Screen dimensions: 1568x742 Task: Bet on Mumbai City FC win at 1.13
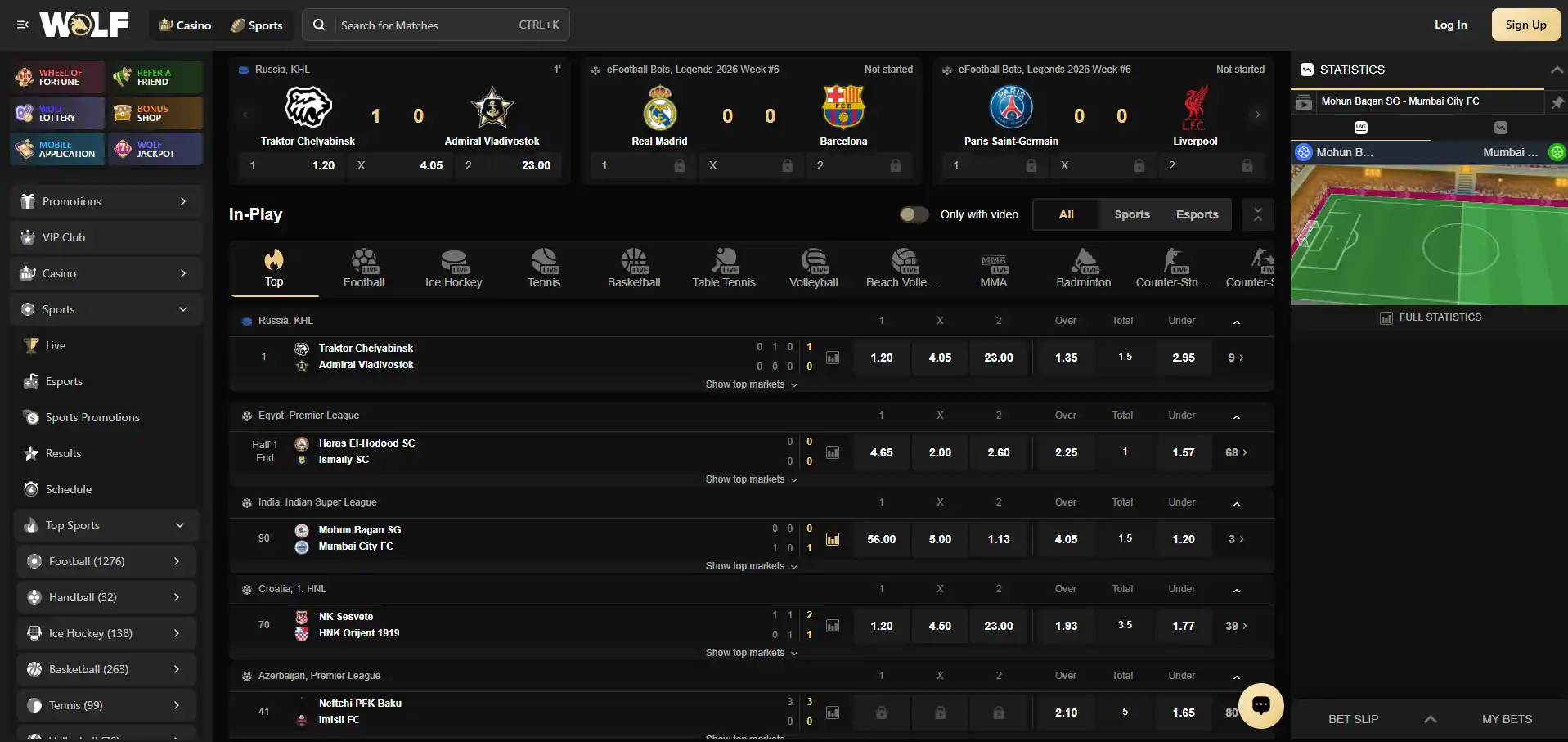click(999, 539)
